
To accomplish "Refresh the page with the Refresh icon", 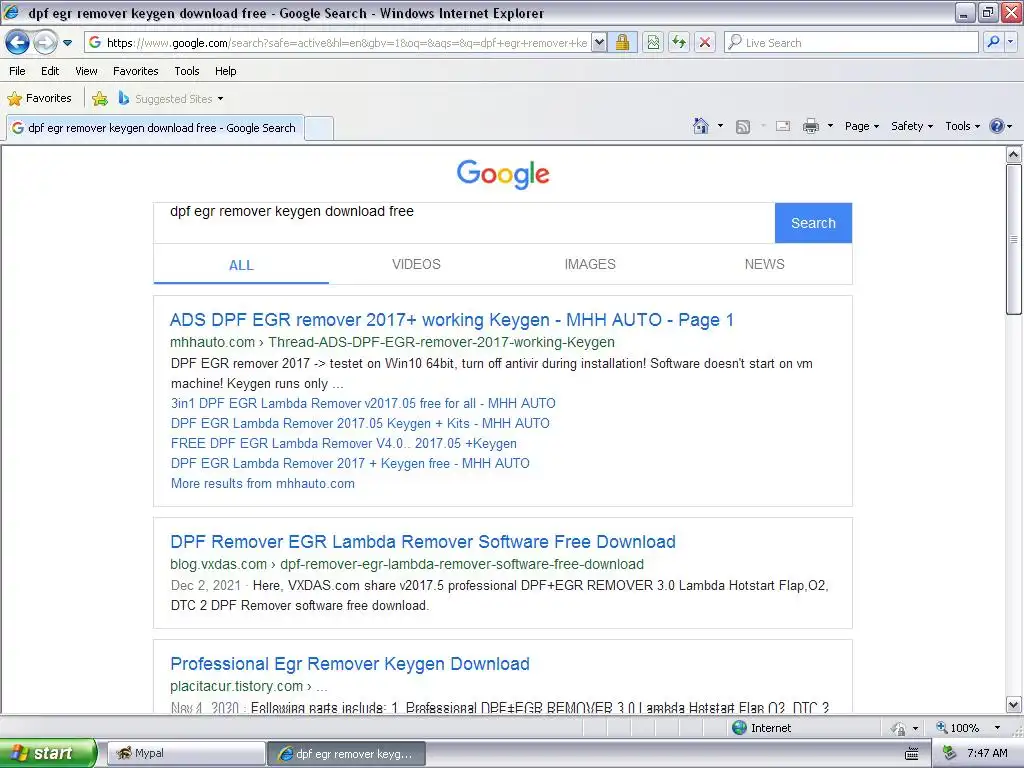I will [679, 43].
